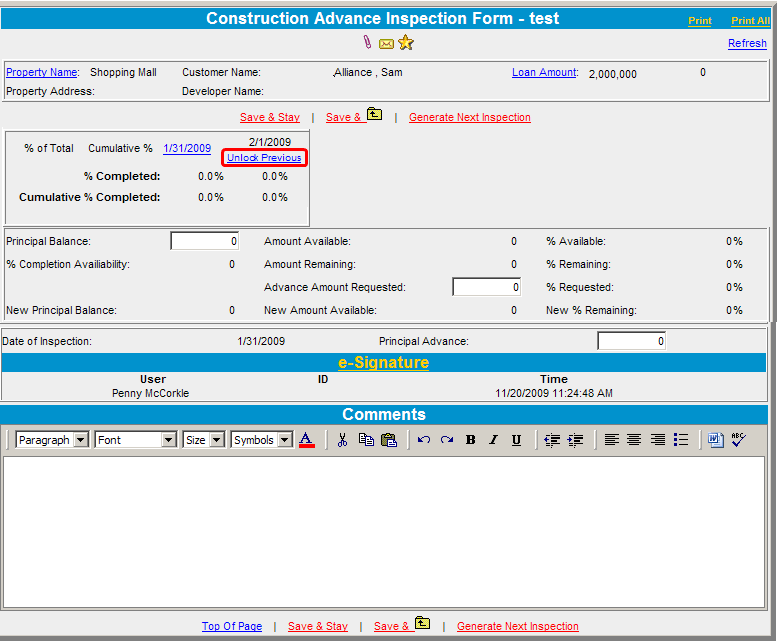The image size is (777, 642).
Task: Decrease indent in comments editor
Action: (552, 440)
